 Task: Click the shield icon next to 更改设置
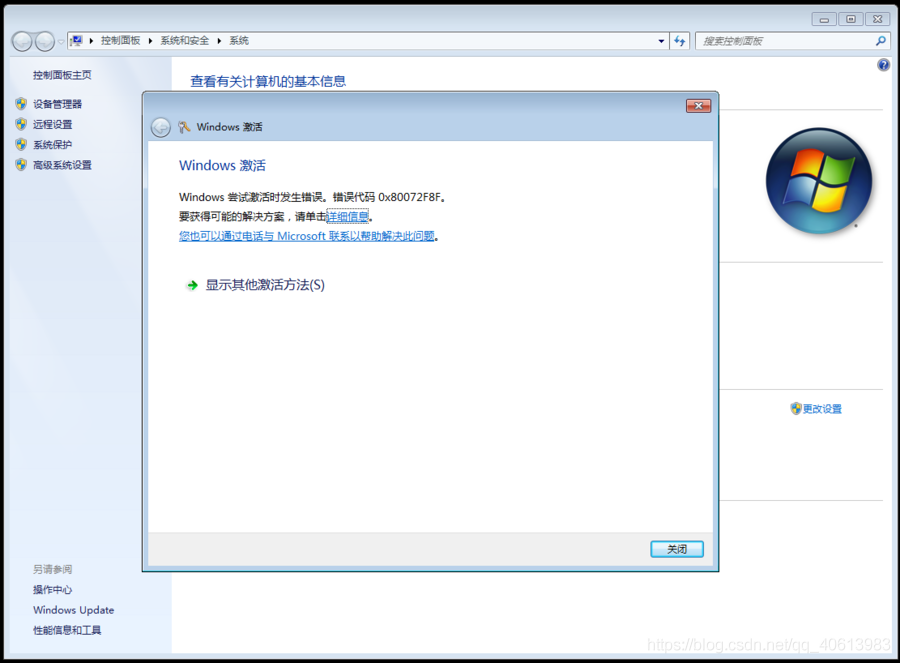coord(793,408)
